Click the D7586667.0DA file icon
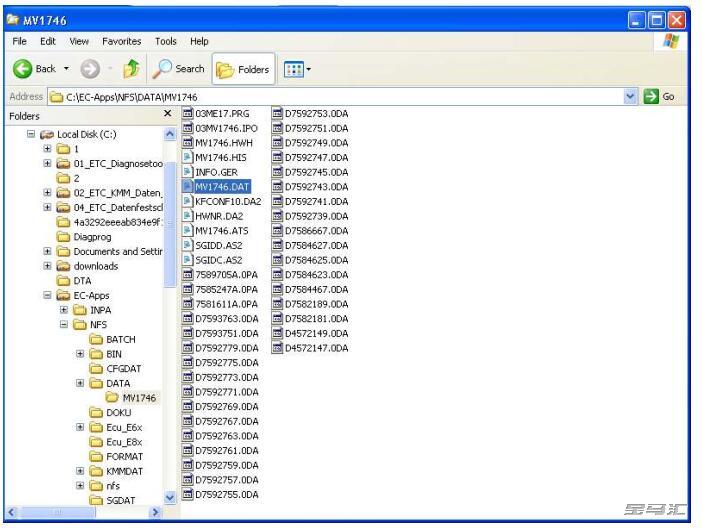This screenshot has height=532, width=702. pyautogui.click(x=278, y=231)
